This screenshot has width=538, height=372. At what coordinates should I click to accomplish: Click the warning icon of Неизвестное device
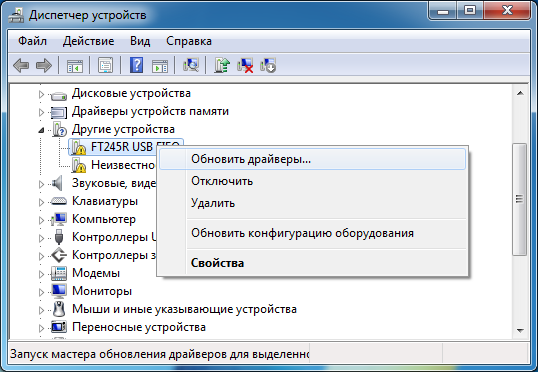click(78, 165)
